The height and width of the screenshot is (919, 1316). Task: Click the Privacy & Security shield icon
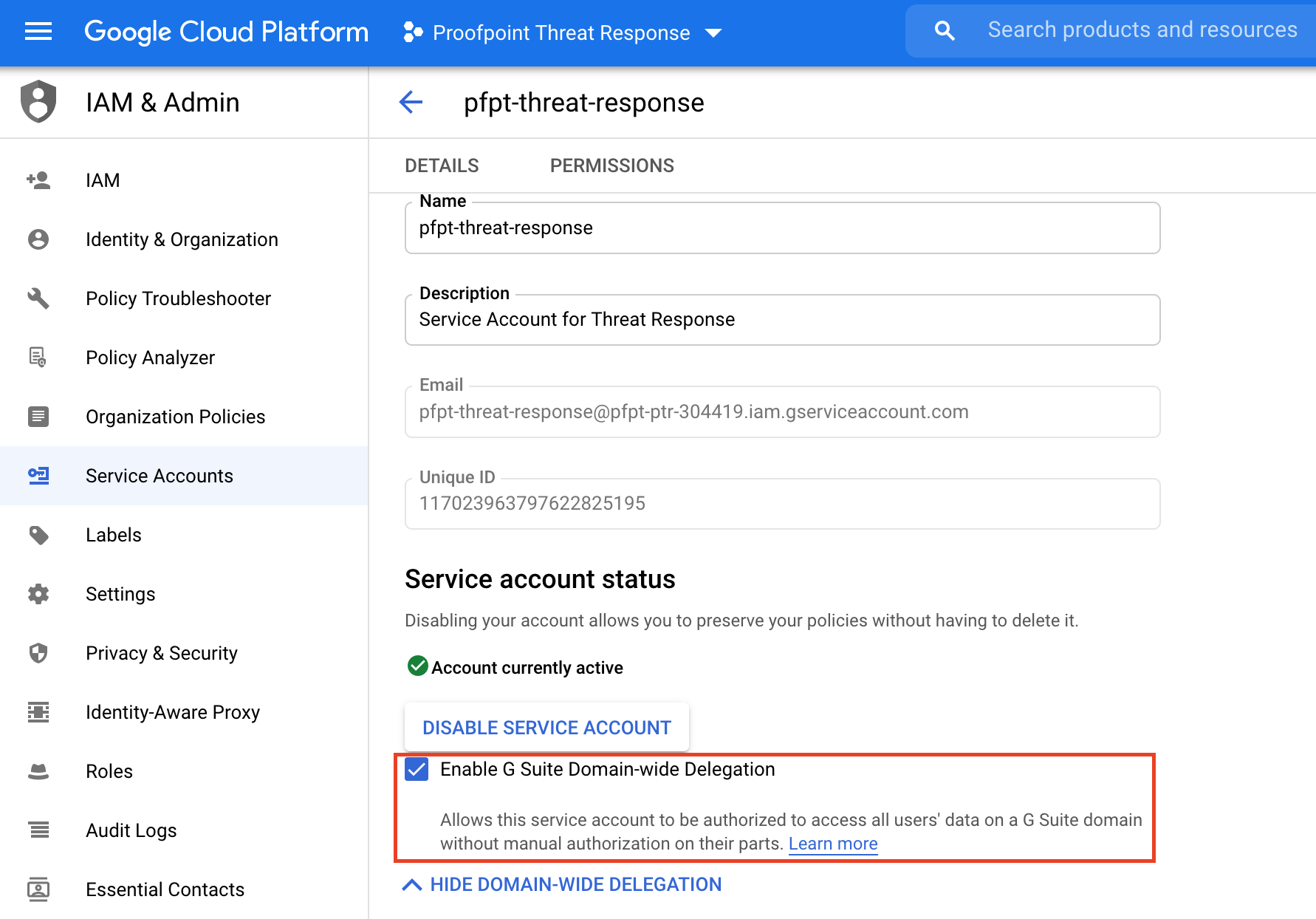click(x=38, y=653)
